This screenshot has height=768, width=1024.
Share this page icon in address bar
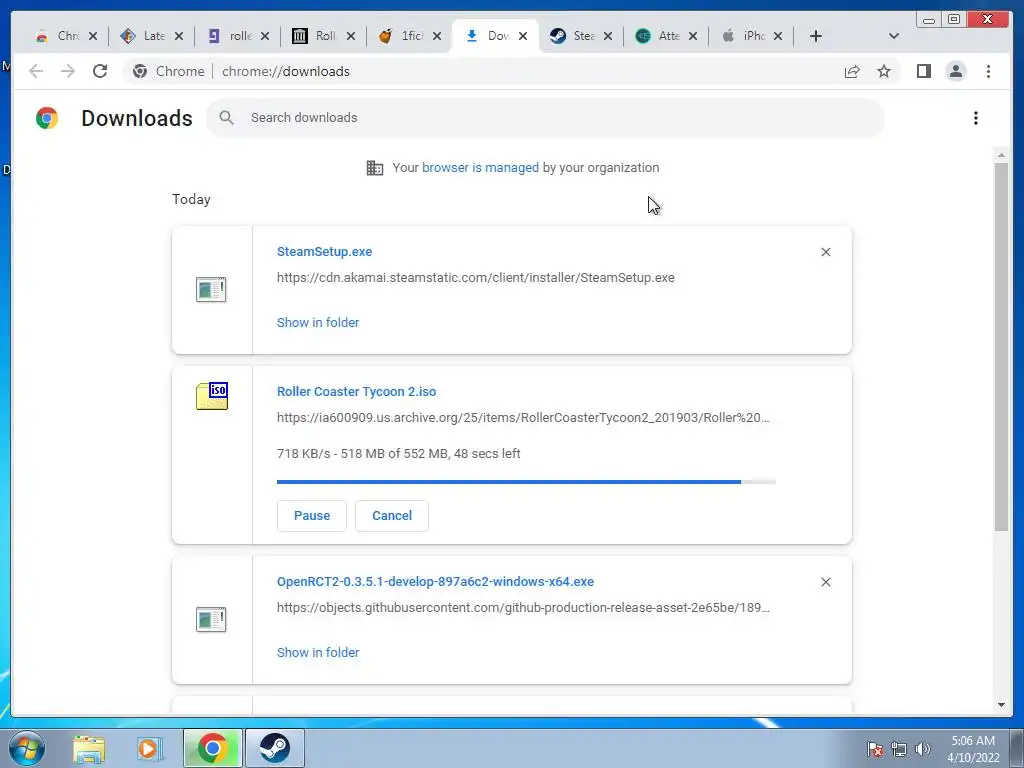point(852,71)
